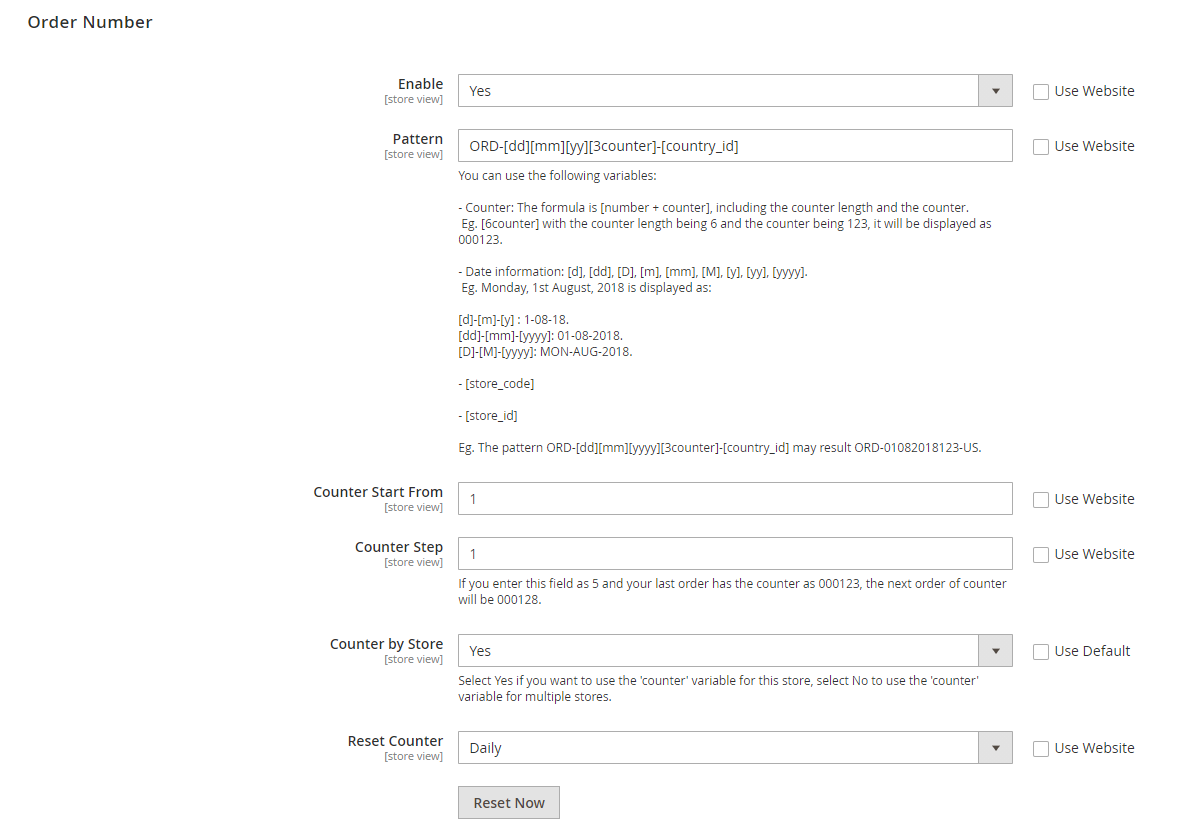Click the Counter by Store label
This screenshot has width=1193, height=834.
tap(386, 644)
